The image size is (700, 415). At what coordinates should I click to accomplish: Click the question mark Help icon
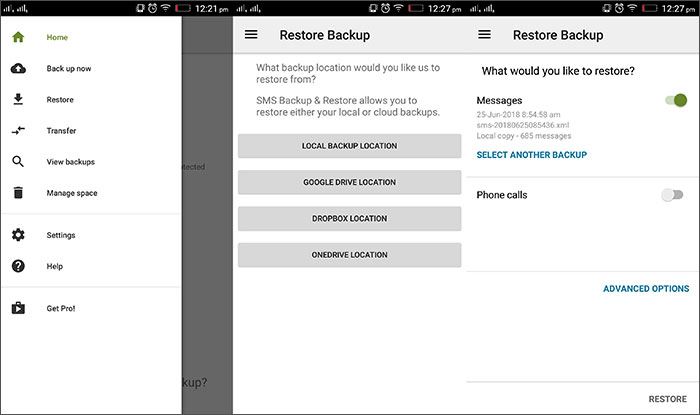point(18,266)
